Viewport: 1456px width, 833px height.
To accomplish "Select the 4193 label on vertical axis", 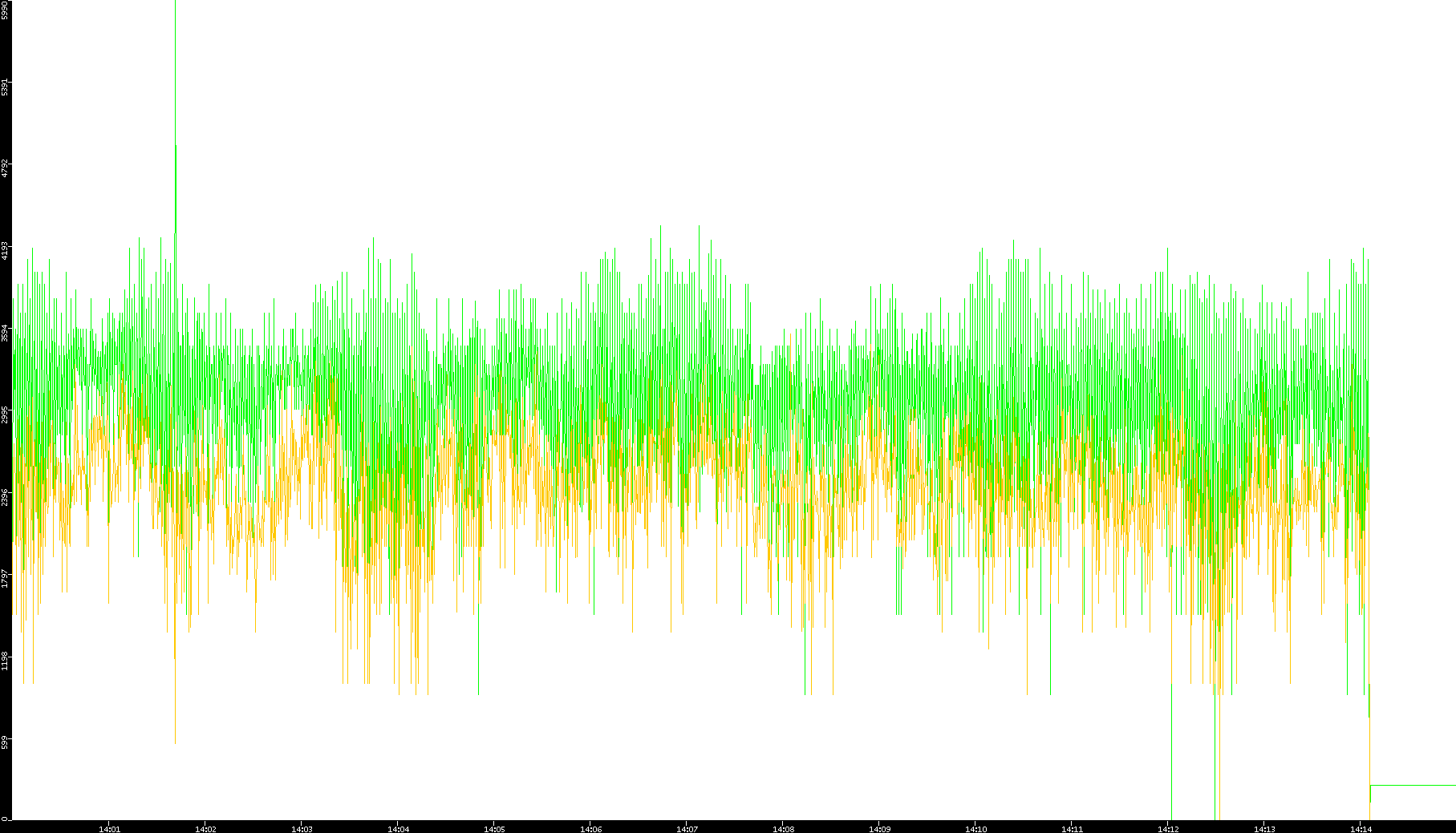I will pyautogui.click(x=5, y=250).
